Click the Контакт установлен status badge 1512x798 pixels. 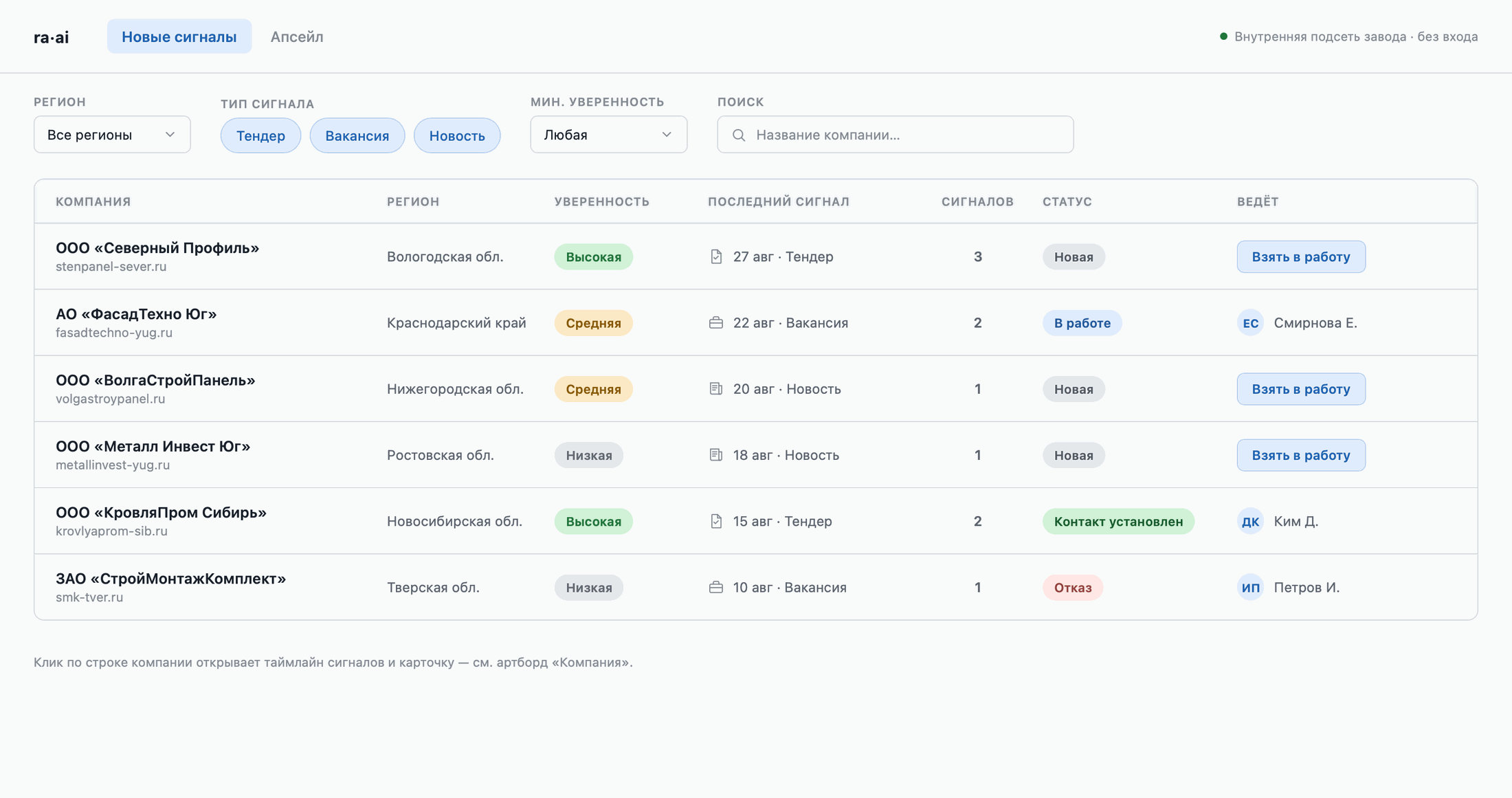point(1118,521)
